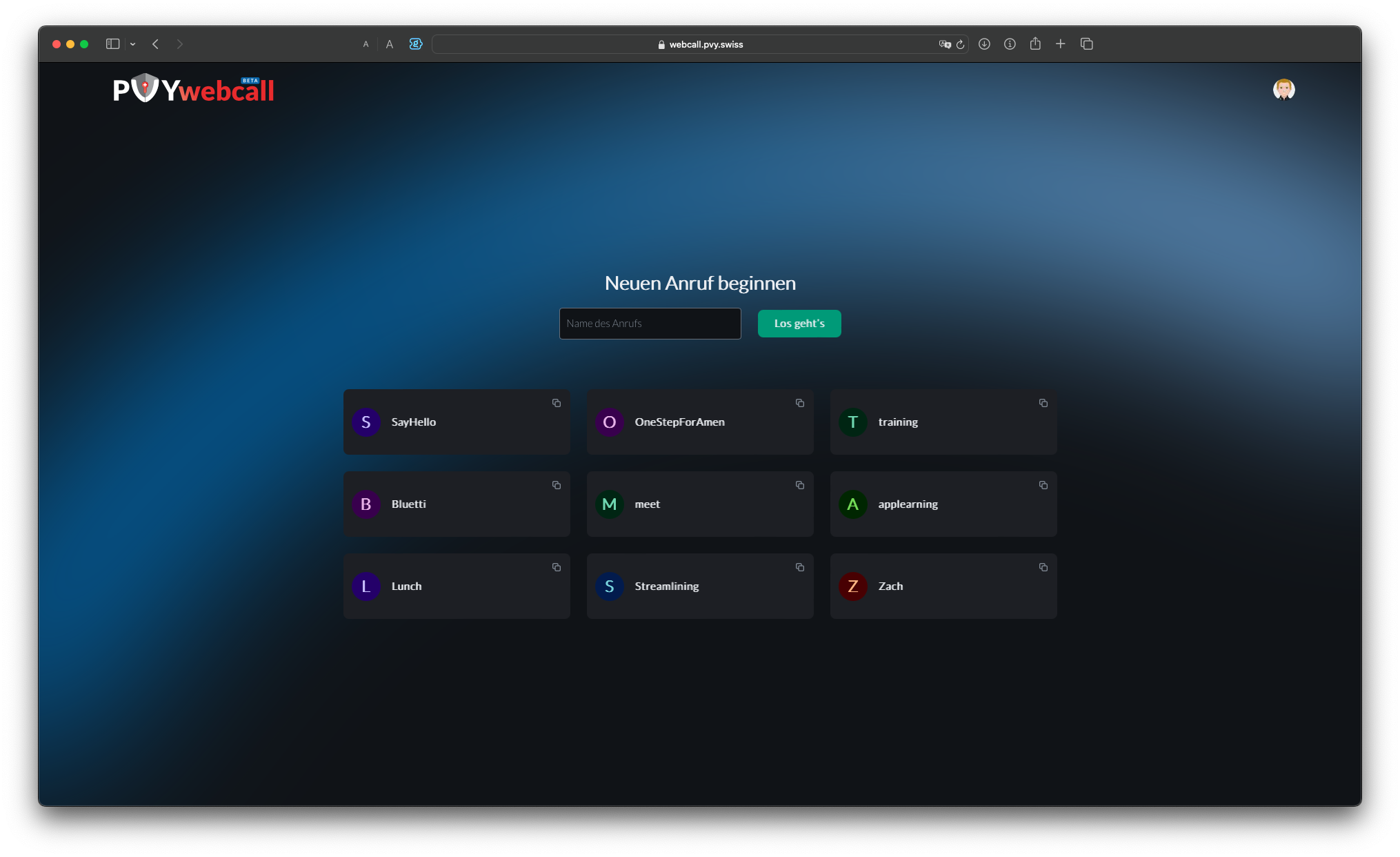Open the Streamlining call card

(700, 586)
